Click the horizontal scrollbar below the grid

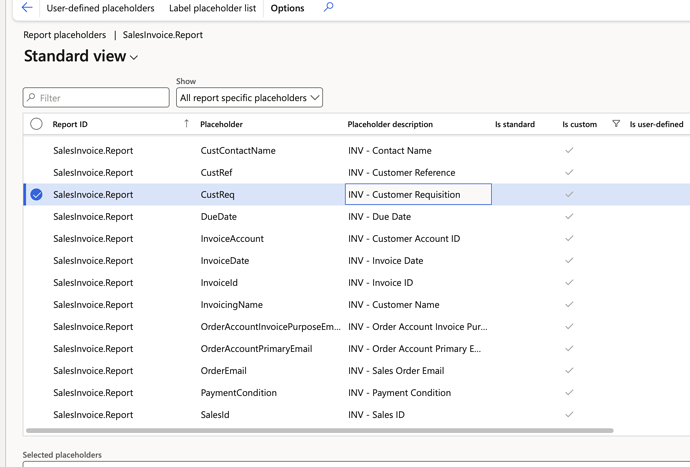coord(320,431)
